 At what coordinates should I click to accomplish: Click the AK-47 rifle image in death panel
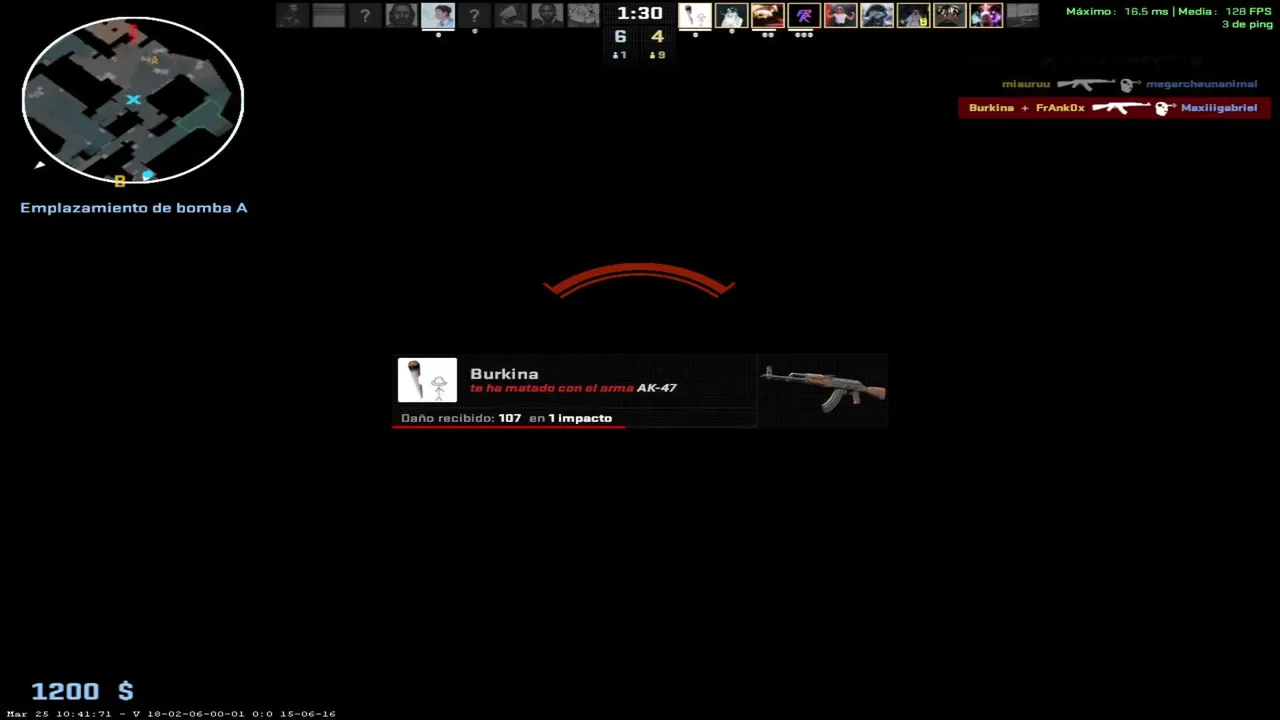(x=823, y=388)
